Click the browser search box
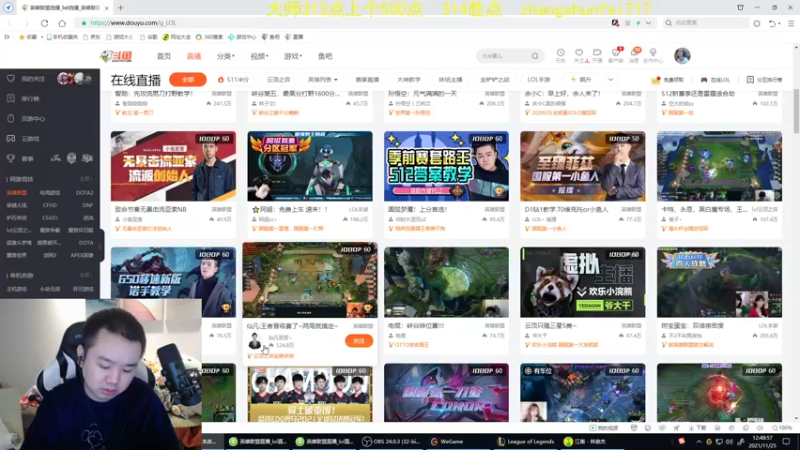Viewport: 800px width, 450px height. 708,23
